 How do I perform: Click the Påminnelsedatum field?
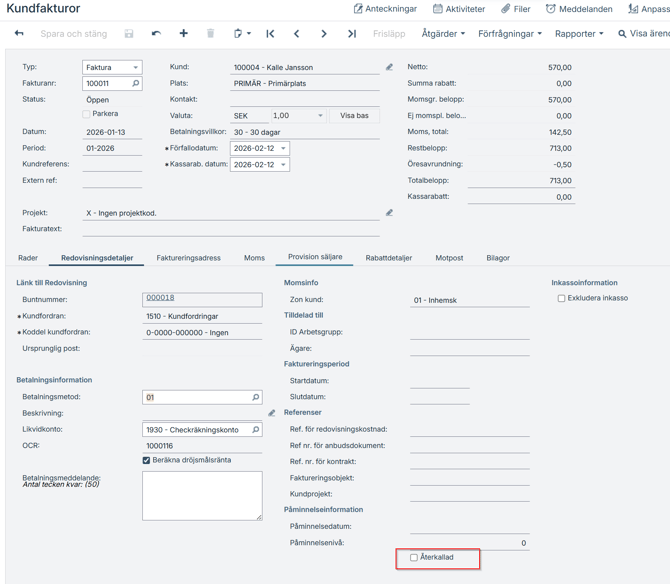[x=470, y=527]
